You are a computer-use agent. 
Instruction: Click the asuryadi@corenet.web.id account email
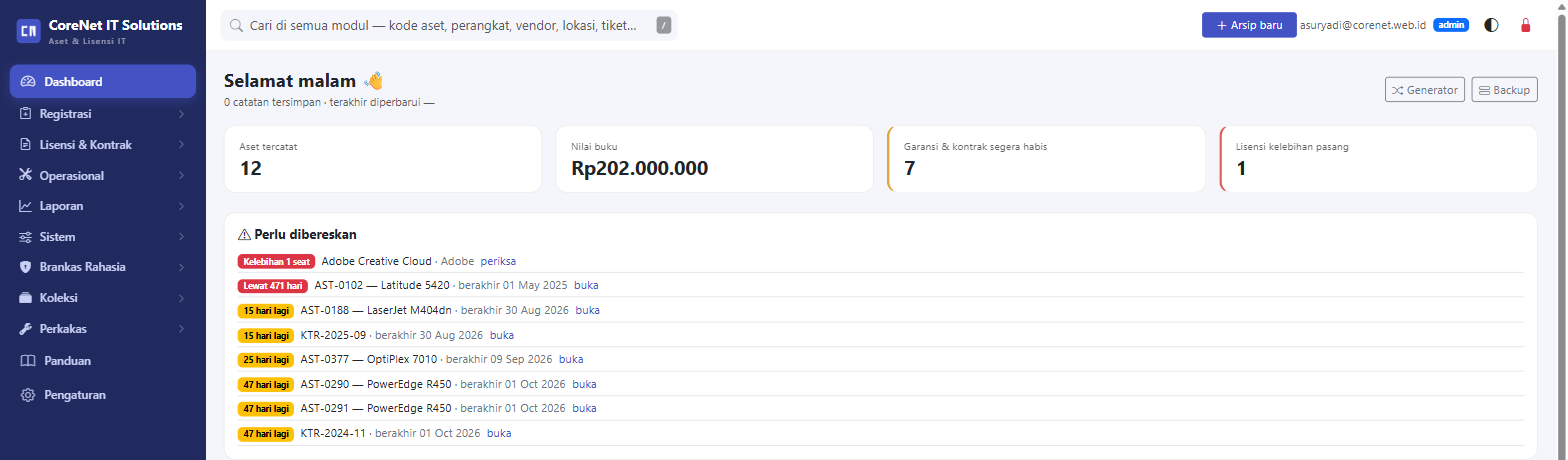(x=1363, y=25)
